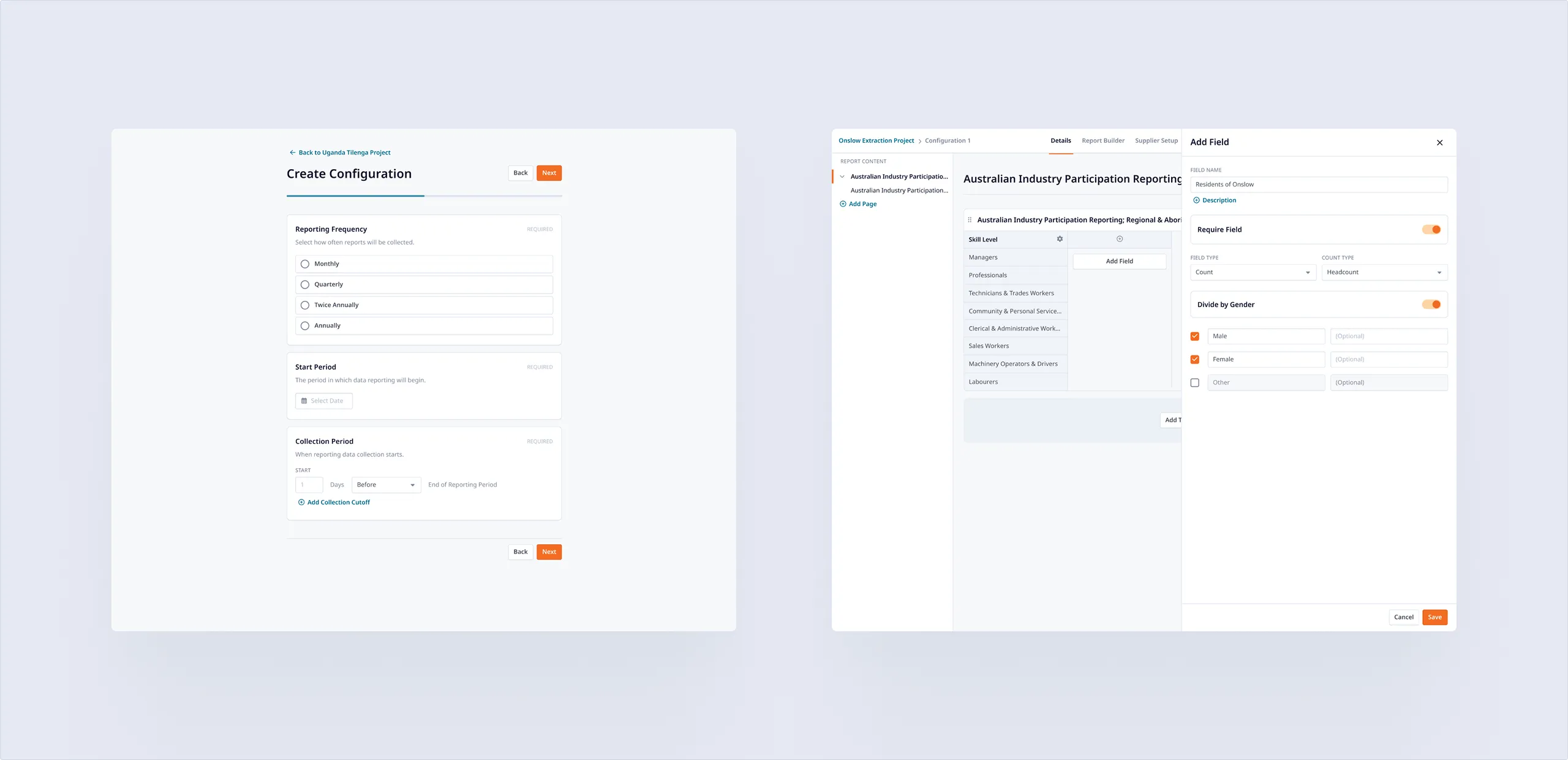
Task: Switch to the Report Builder tab
Action: click(x=1102, y=141)
